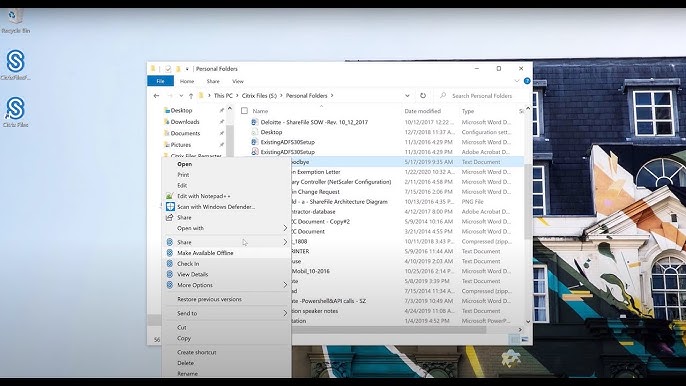Click the quick access properties checkmark icon
The height and width of the screenshot is (386, 686).
click(x=168, y=69)
